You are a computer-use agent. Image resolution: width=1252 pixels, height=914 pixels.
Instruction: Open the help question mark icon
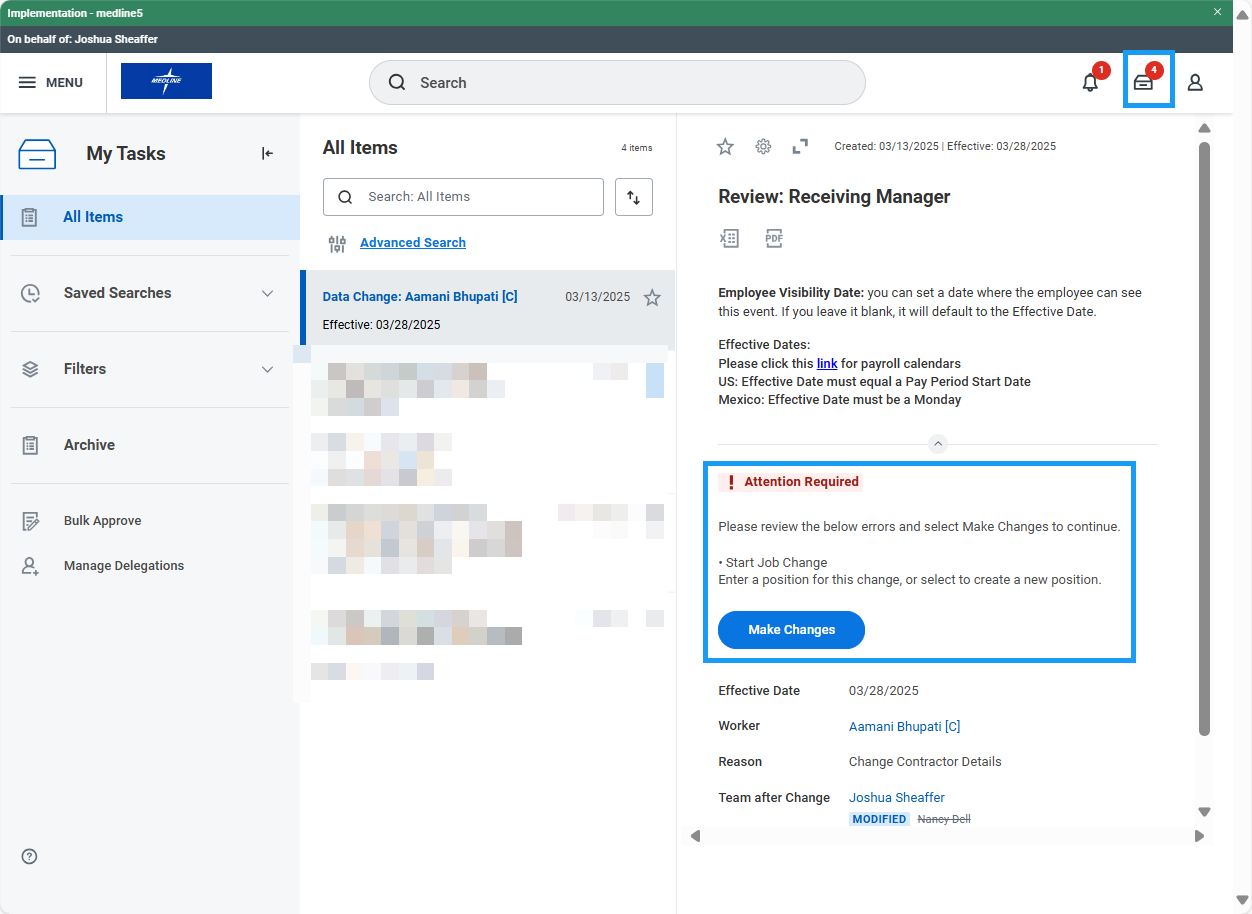29,856
